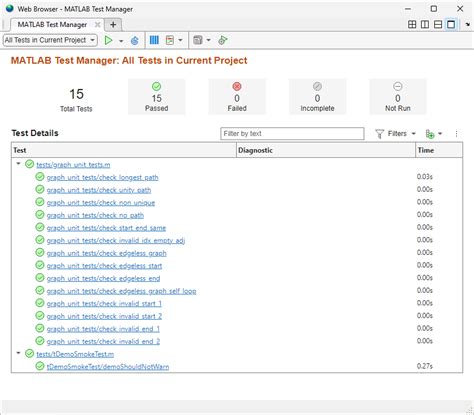This screenshot has height=415, width=474.
Task: Filter results by the 0 Not Run tile
Action: pyautogui.click(x=398, y=97)
